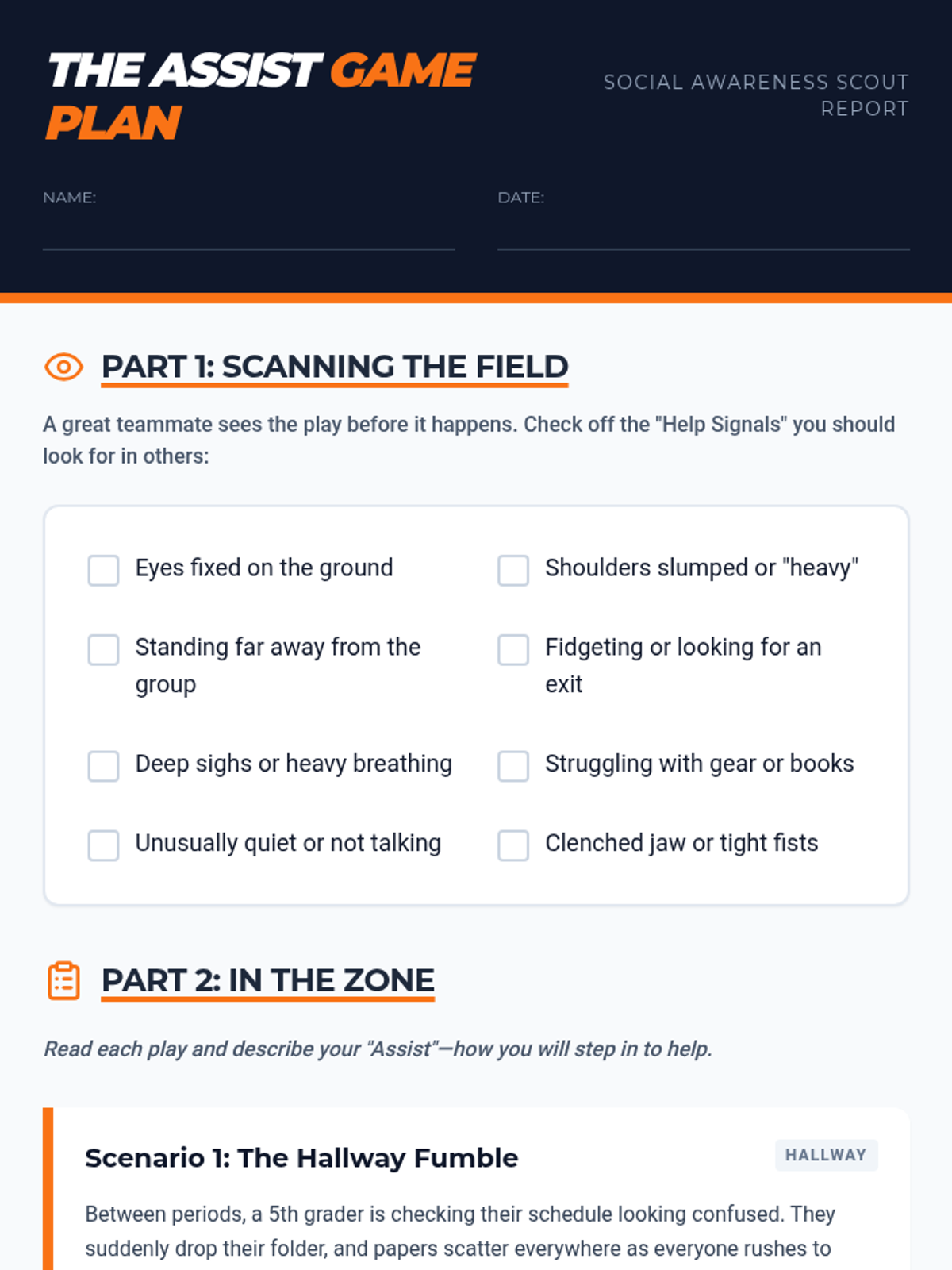Click 'The Assist Game Plan' title

262,96
